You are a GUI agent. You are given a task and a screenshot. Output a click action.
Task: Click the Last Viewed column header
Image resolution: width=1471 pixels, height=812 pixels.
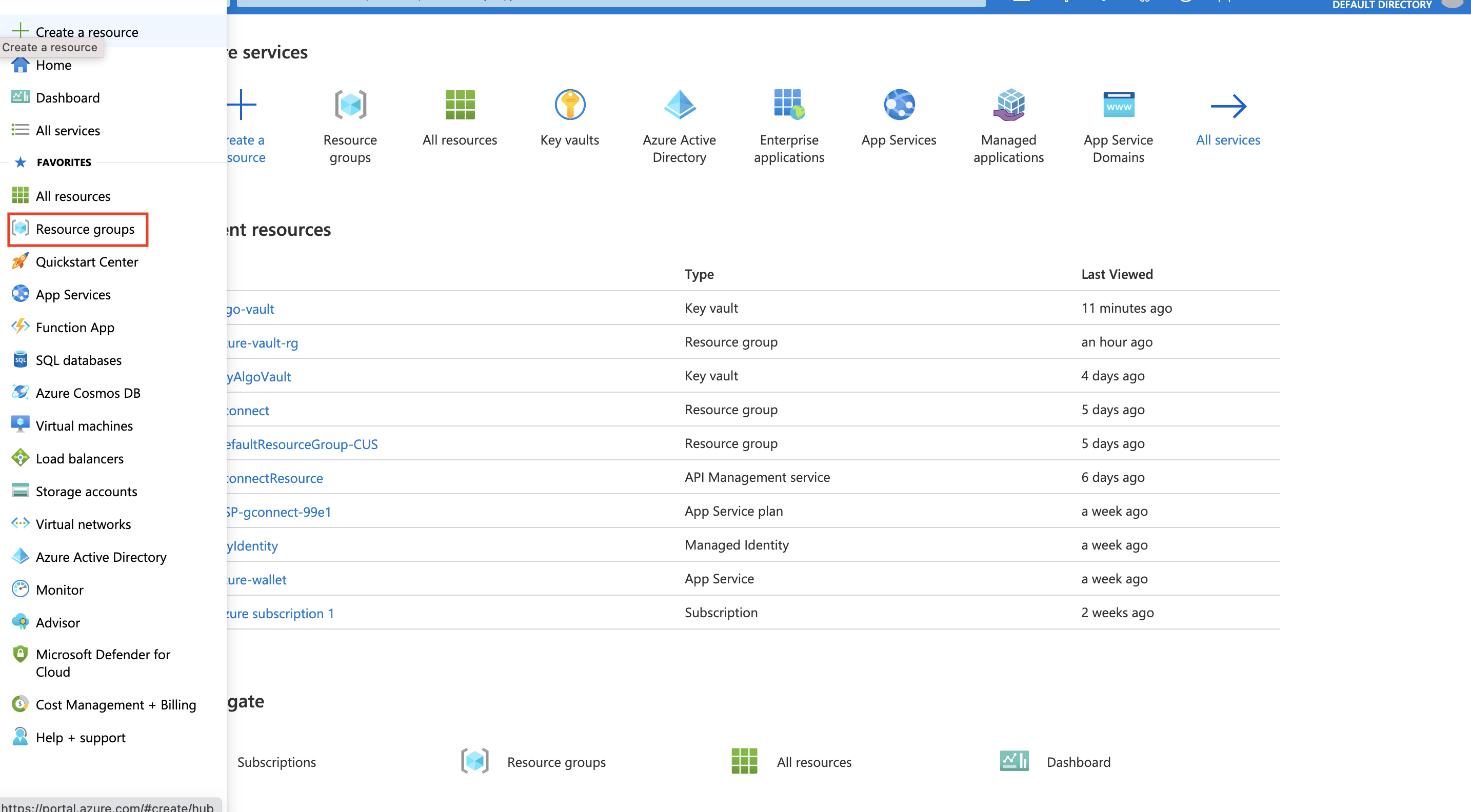click(1117, 274)
